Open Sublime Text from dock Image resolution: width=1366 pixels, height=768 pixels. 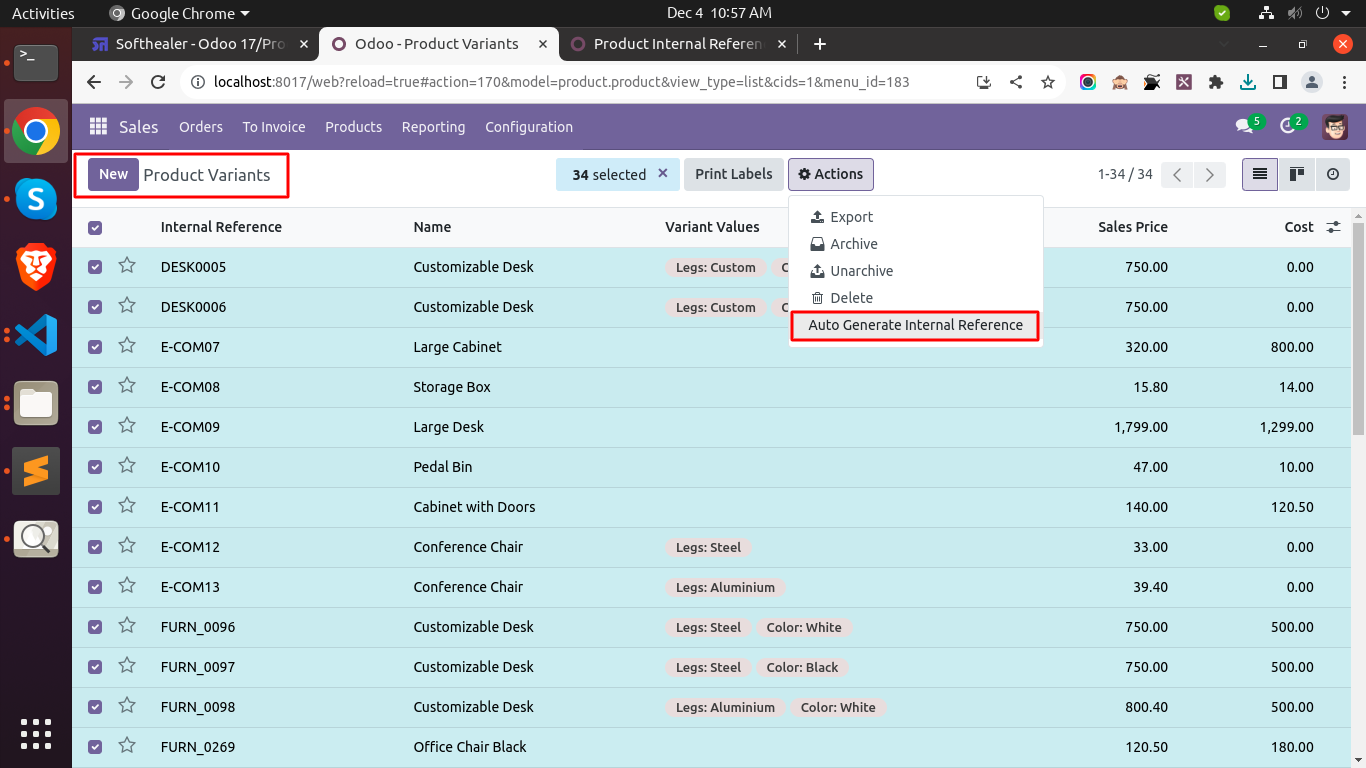coord(36,470)
